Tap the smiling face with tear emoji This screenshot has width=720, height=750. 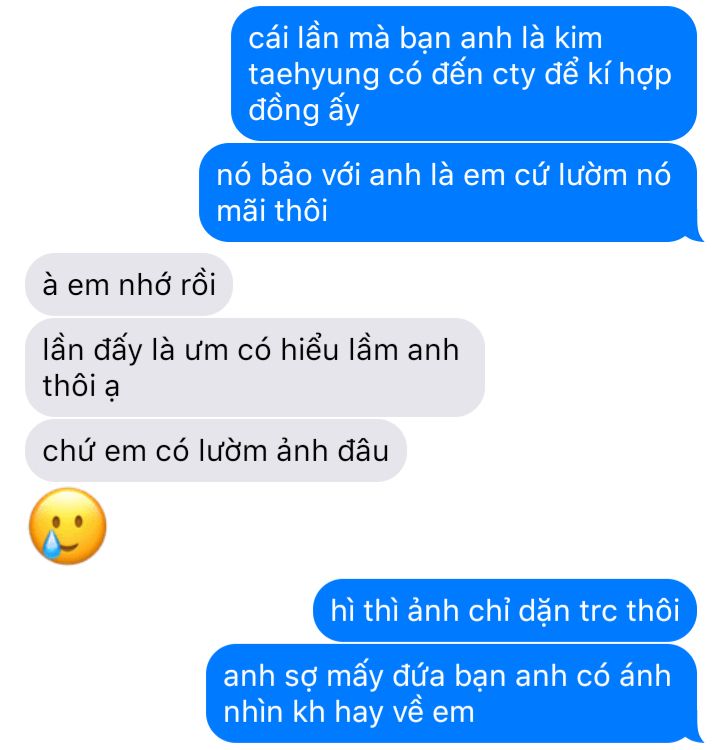(67, 526)
